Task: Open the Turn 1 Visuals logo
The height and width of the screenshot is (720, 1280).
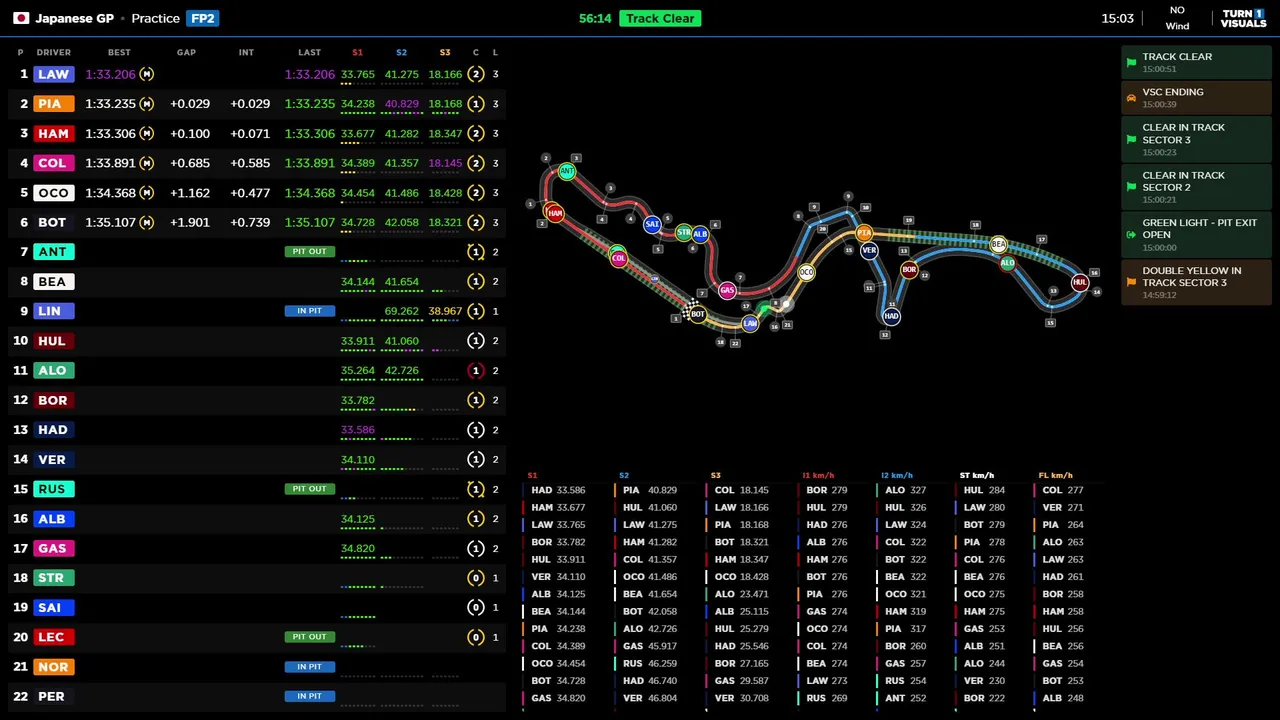Action: click(x=1243, y=18)
